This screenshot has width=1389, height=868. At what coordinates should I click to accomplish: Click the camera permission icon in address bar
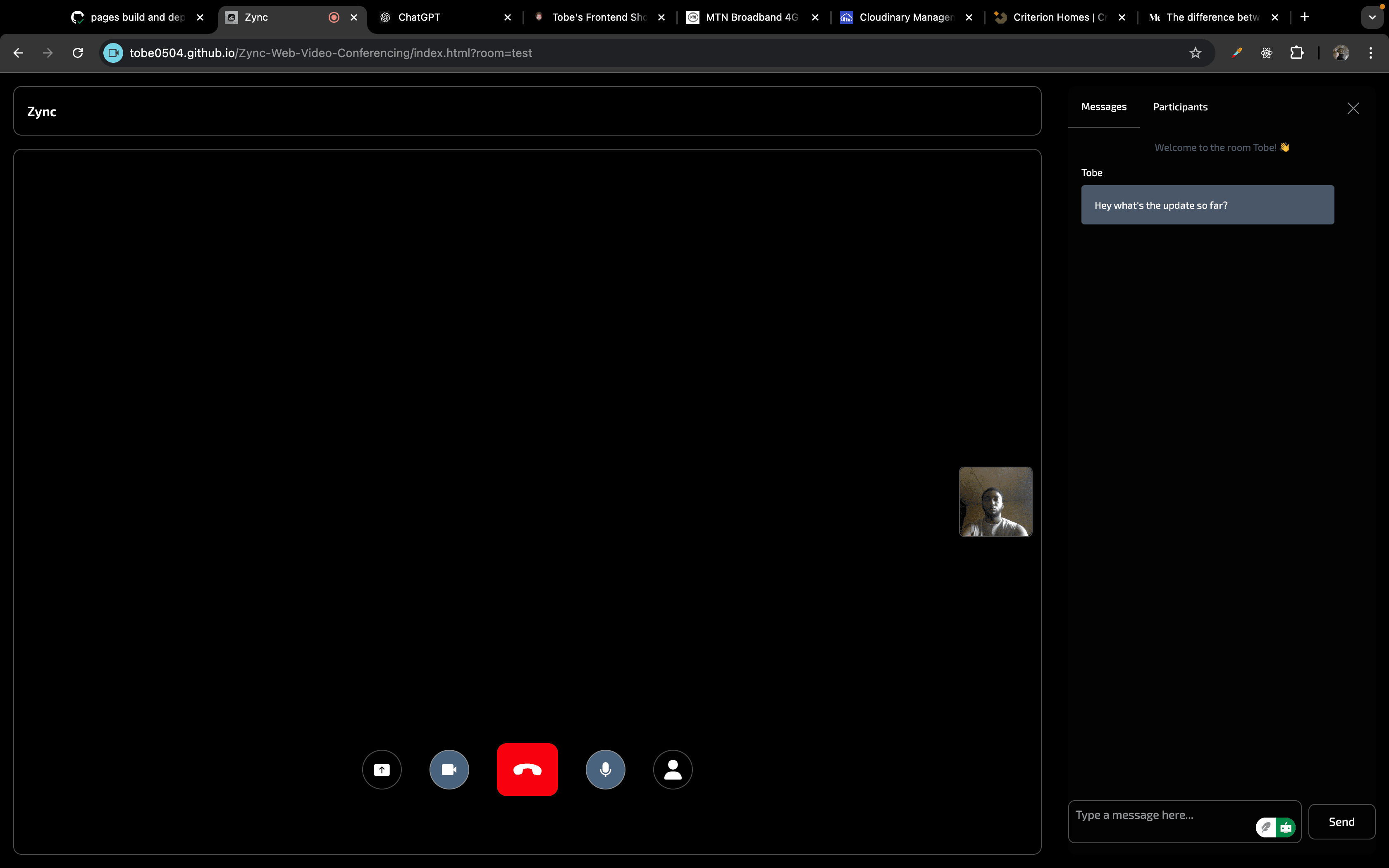(113, 53)
